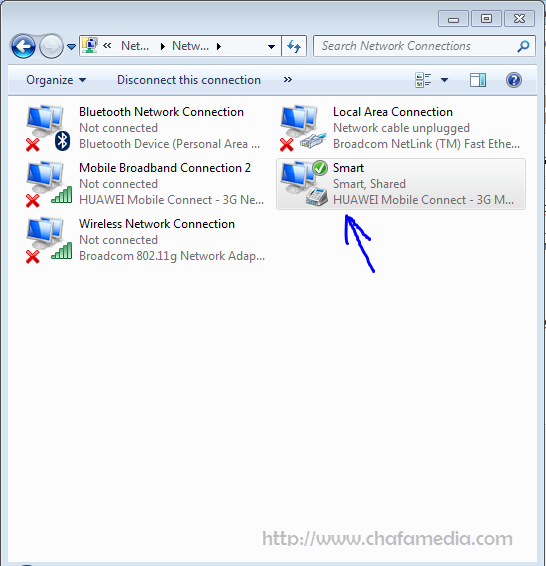Go back with the blue Back arrow
Image resolution: width=546 pixels, height=566 pixels.
(x=23, y=46)
